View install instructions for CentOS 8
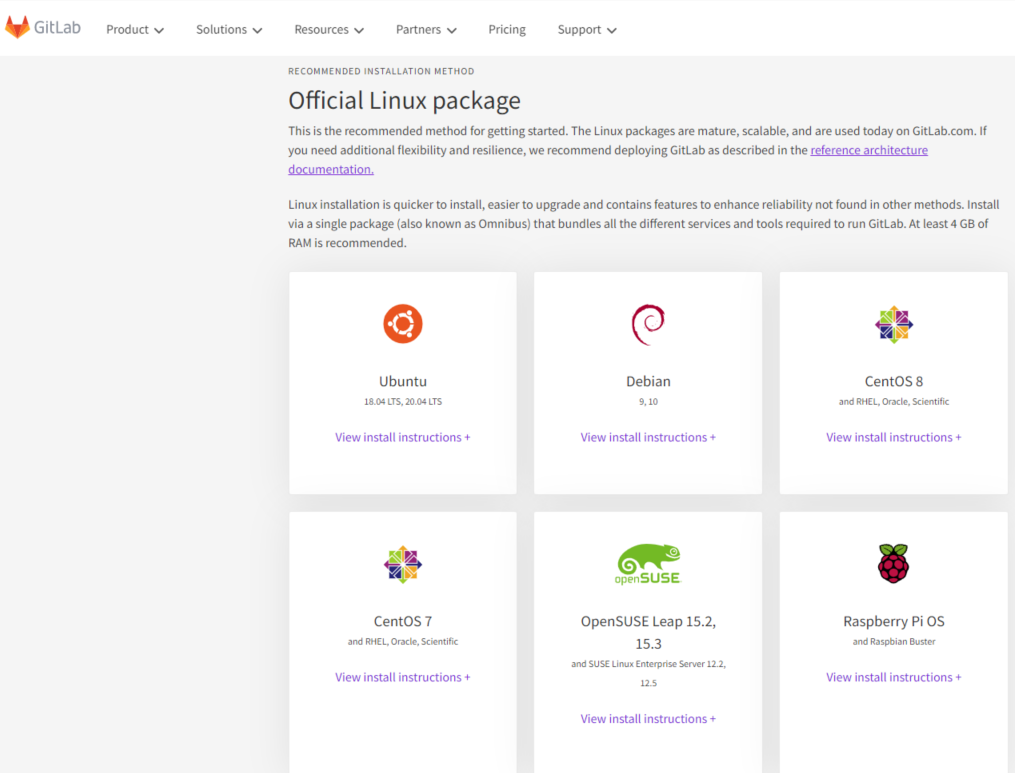The image size is (1015, 773). (893, 438)
